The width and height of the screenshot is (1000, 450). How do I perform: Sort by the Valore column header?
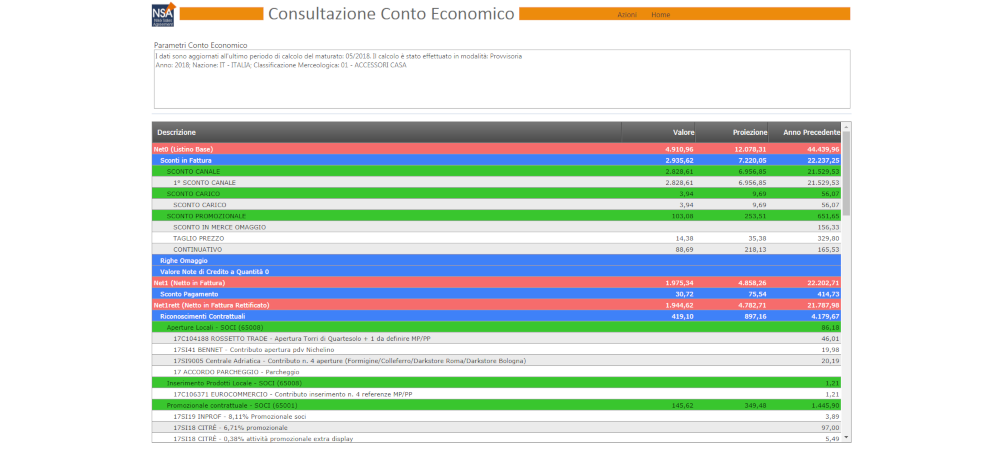pyautogui.click(x=658, y=132)
